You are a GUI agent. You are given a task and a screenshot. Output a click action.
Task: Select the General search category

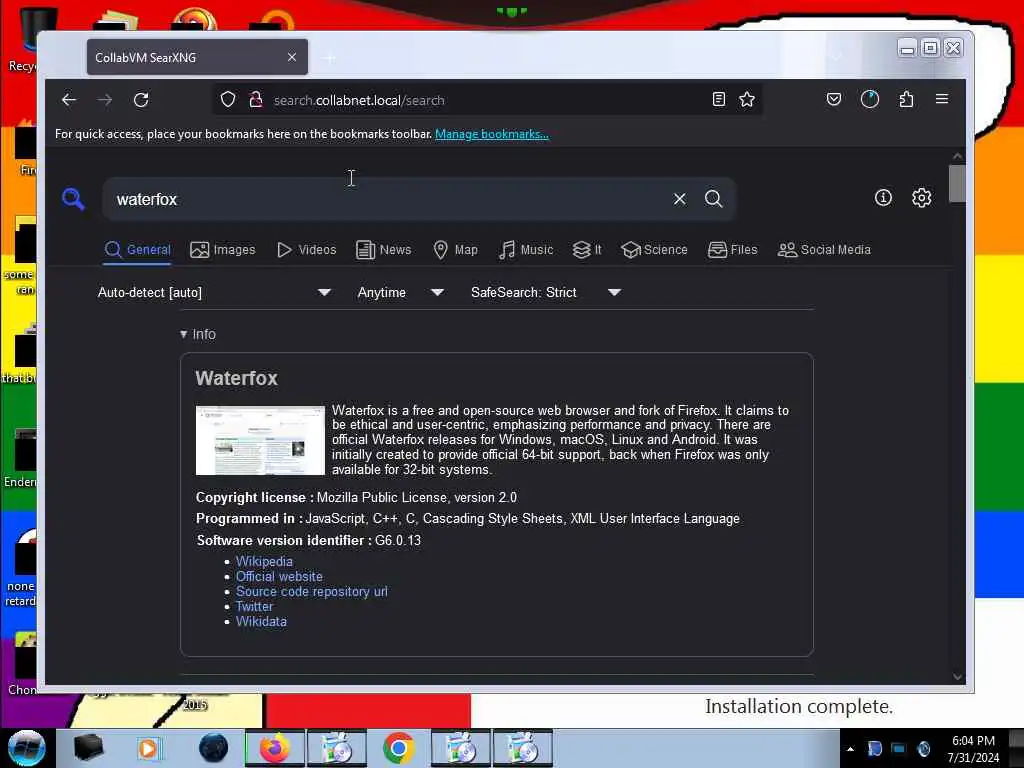[138, 249]
